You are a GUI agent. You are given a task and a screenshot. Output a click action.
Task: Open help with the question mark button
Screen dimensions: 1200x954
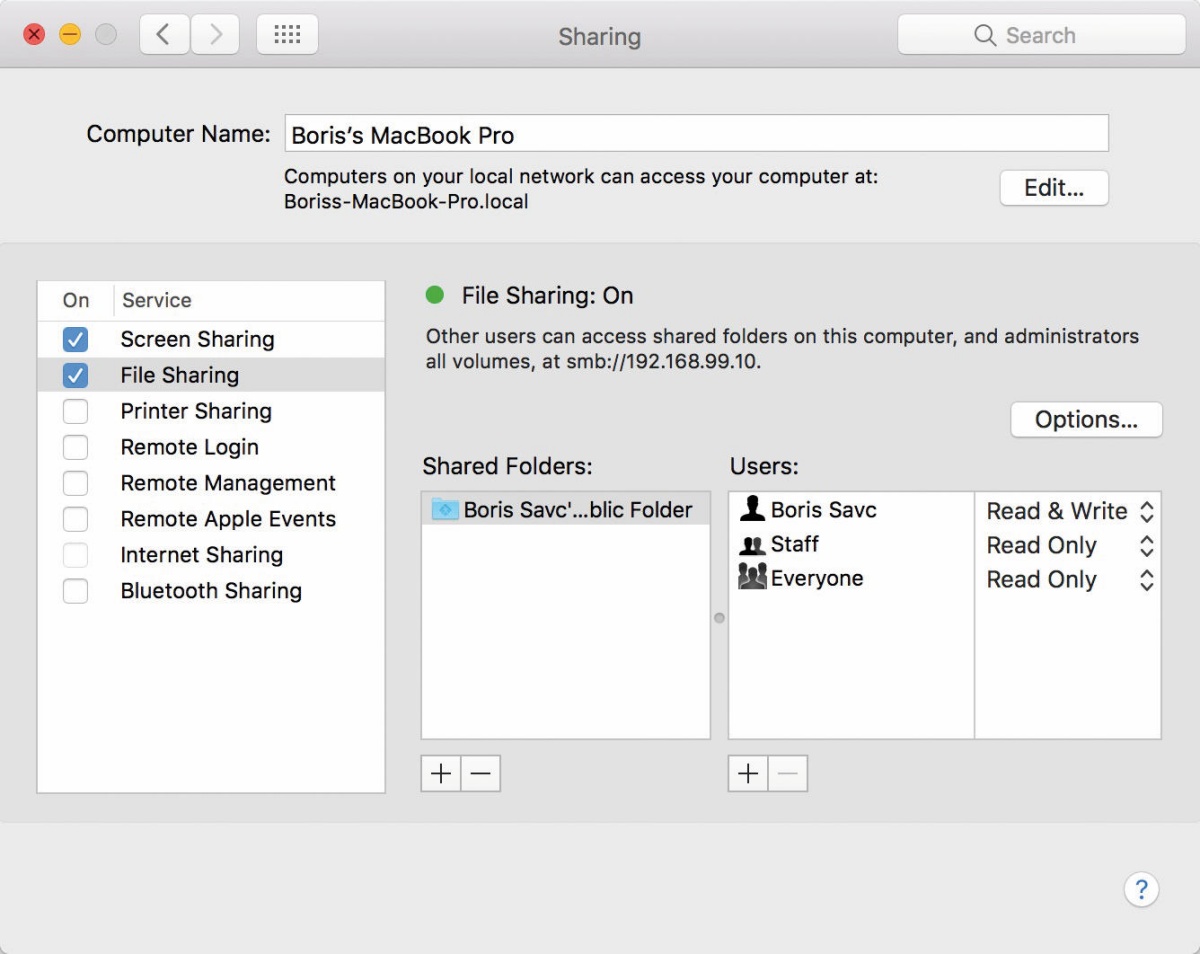point(1141,889)
